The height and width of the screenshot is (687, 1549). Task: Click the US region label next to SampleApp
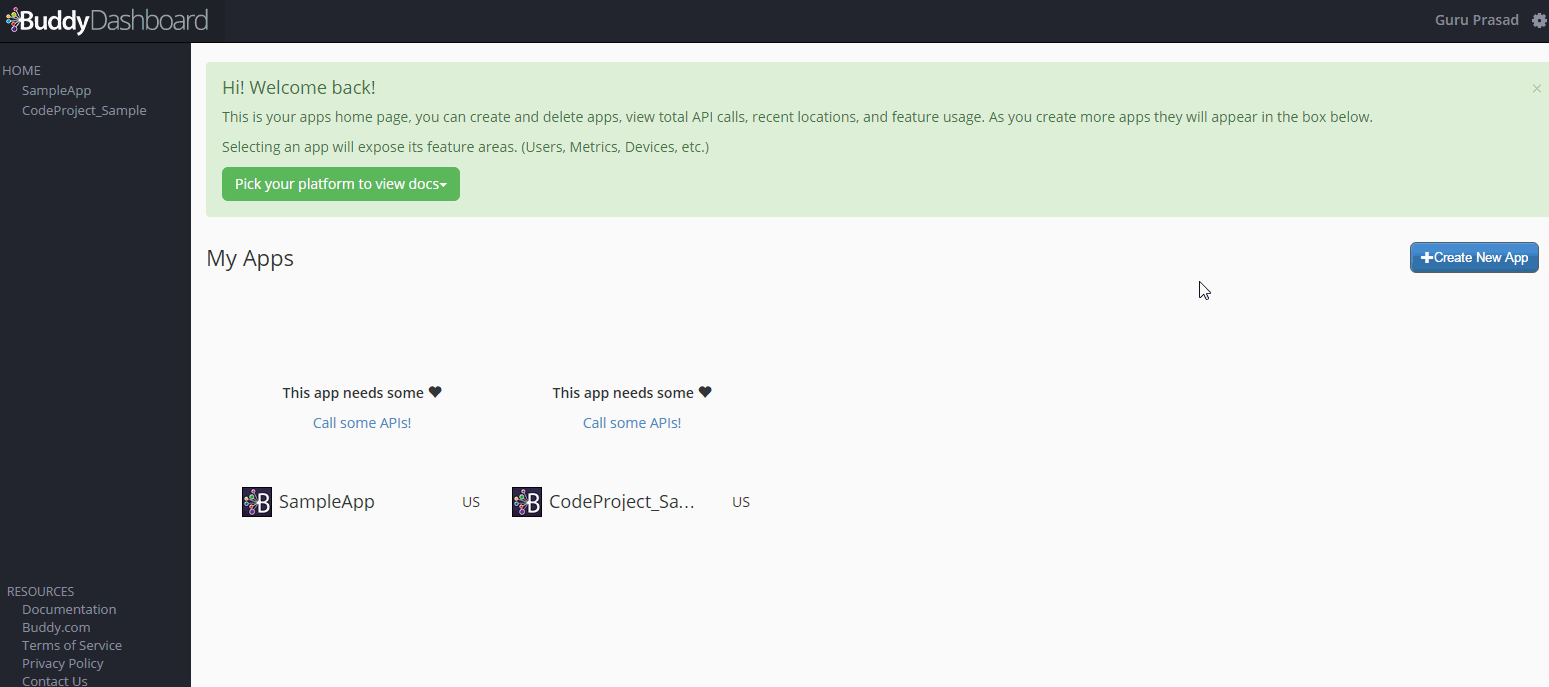coord(471,502)
